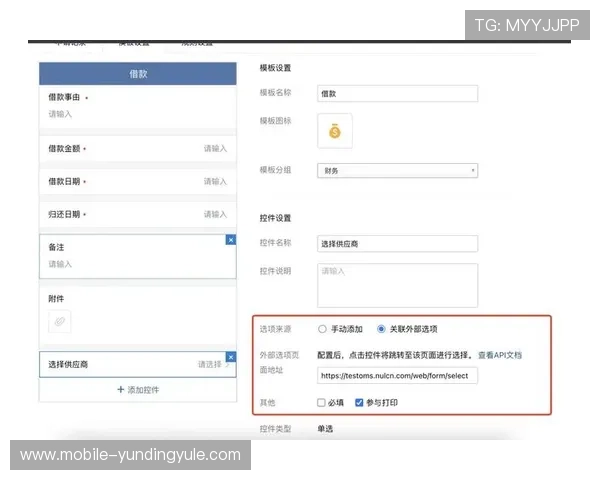600x480 pixels.
Task: Open the 模板分组 dropdown showing 财务
Action: (398, 171)
